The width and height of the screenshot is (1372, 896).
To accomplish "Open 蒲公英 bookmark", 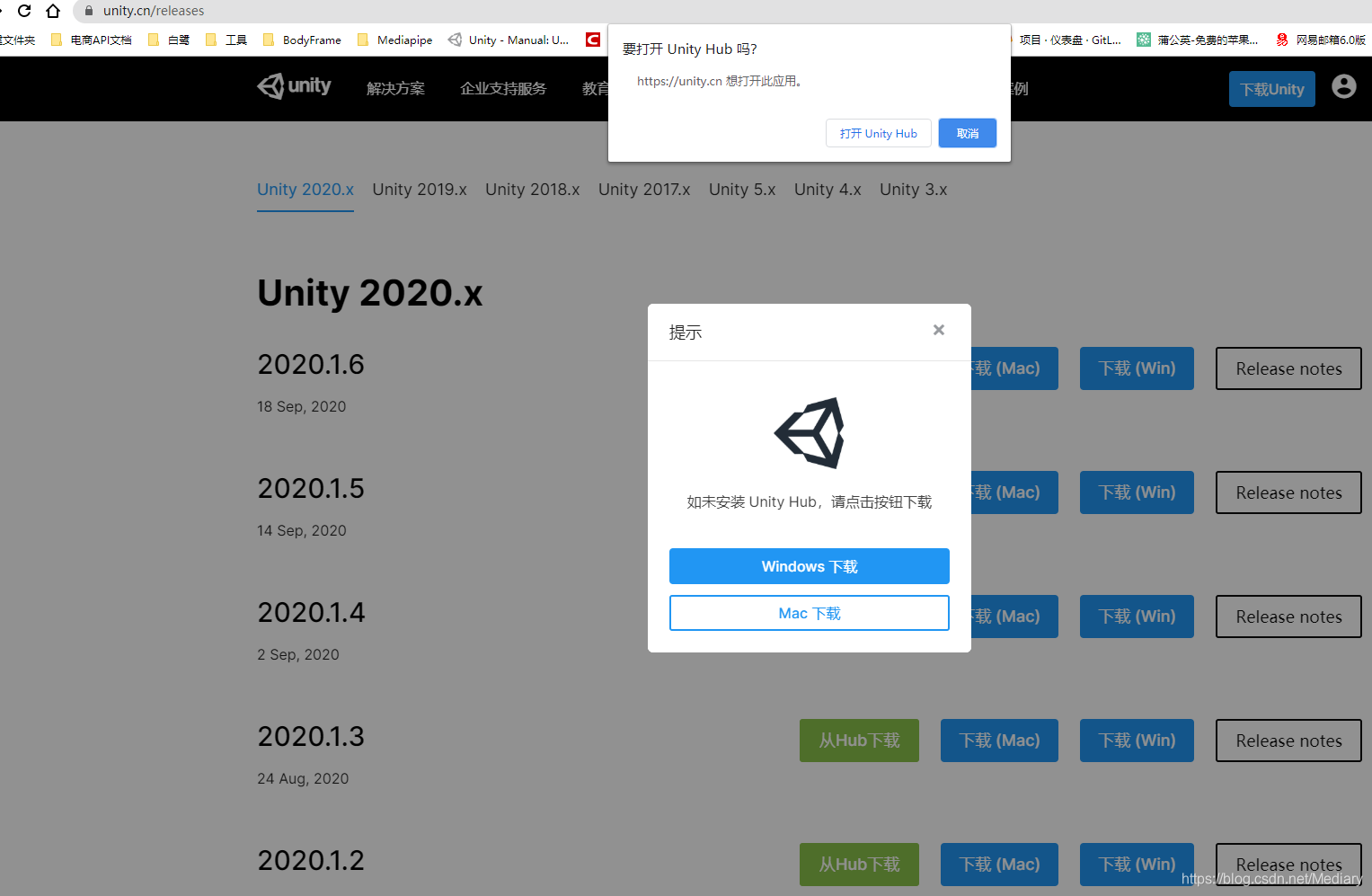I will [1198, 40].
